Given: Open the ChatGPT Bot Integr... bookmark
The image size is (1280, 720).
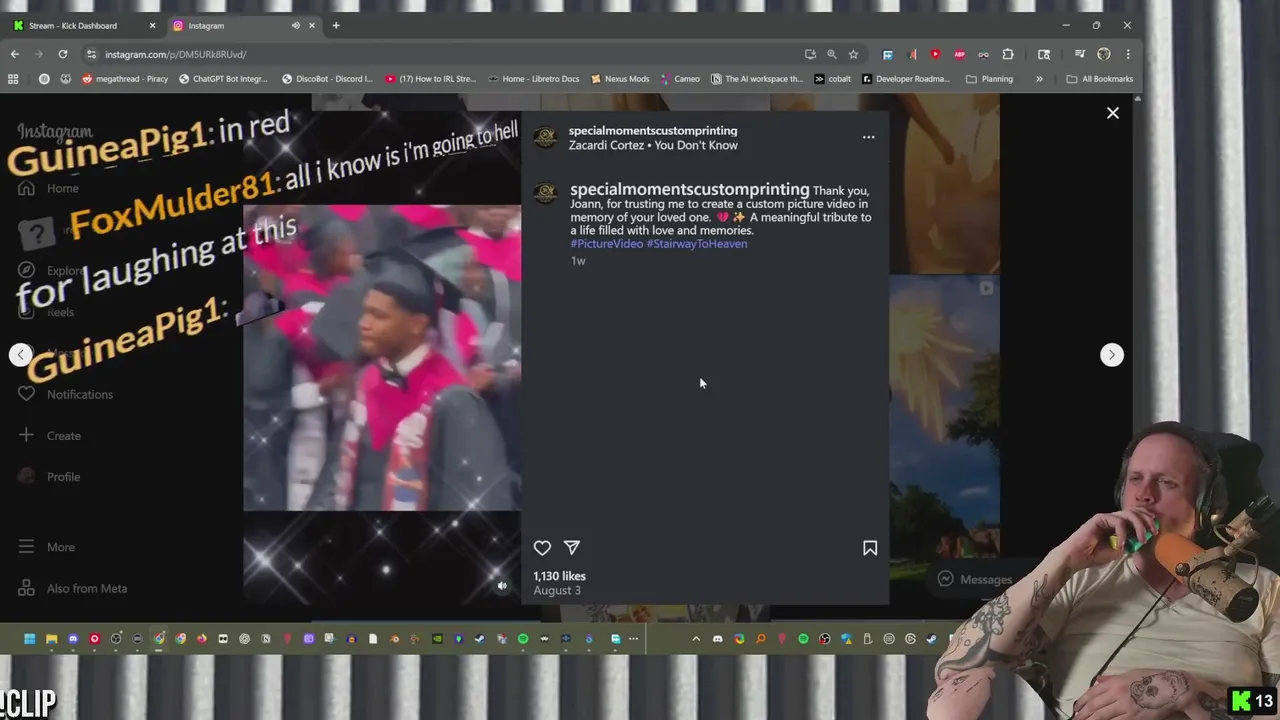Looking at the screenshot, I should [223, 79].
